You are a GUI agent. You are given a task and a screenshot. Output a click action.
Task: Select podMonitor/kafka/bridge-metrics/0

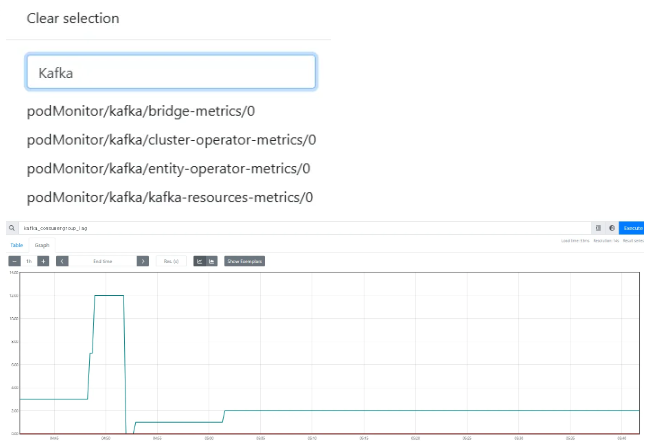(x=141, y=111)
